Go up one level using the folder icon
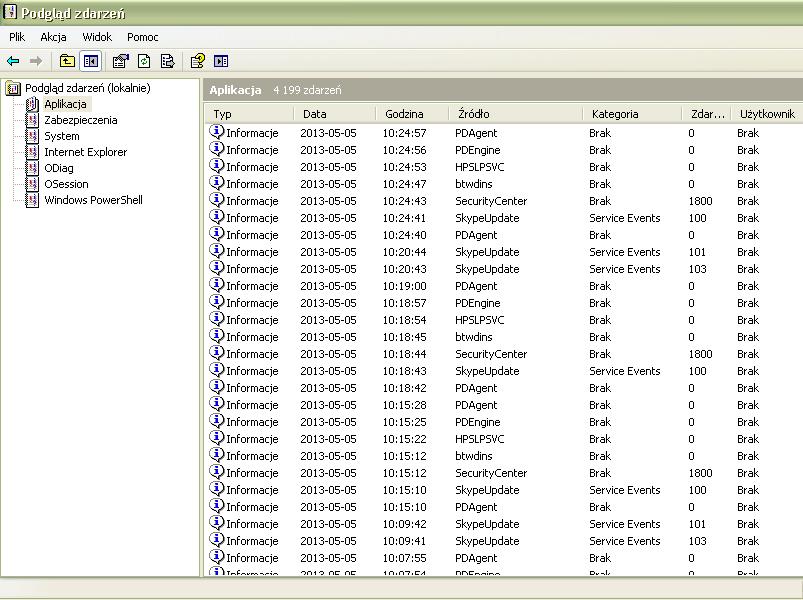Image resolution: width=803 pixels, height=600 pixels. (x=67, y=61)
